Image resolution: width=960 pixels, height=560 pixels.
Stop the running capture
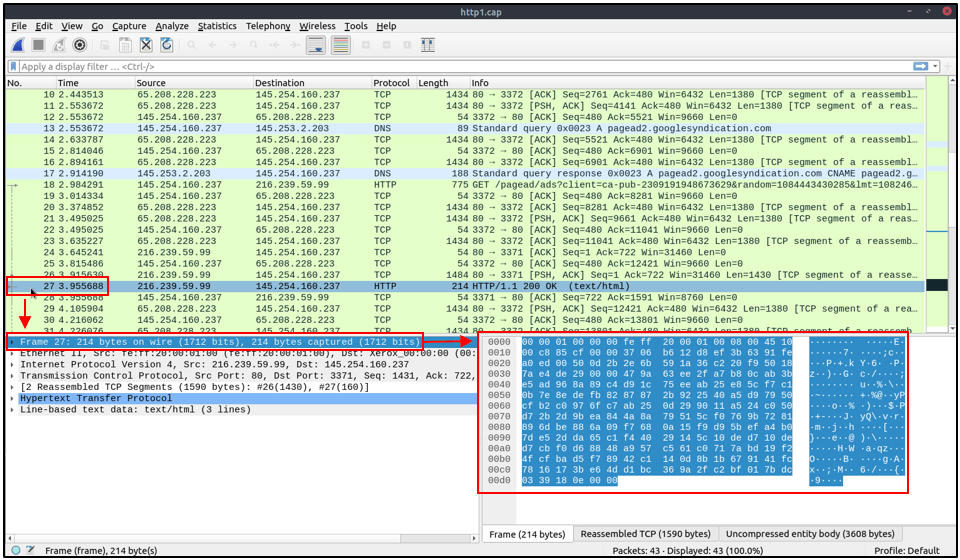tap(39, 45)
